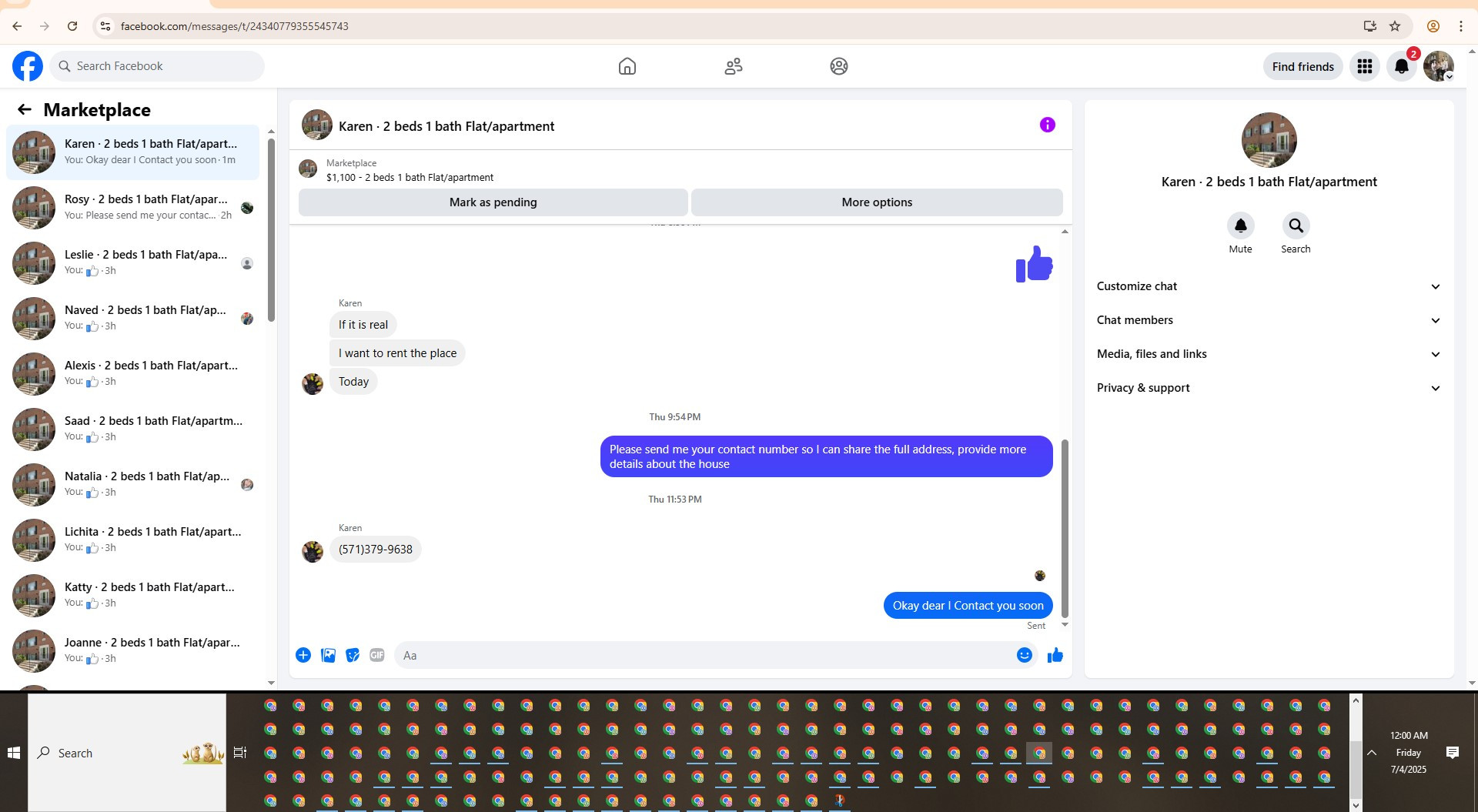The height and width of the screenshot is (812, 1478).
Task: Open the Friends icon in top navigation
Action: tap(734, 66)
